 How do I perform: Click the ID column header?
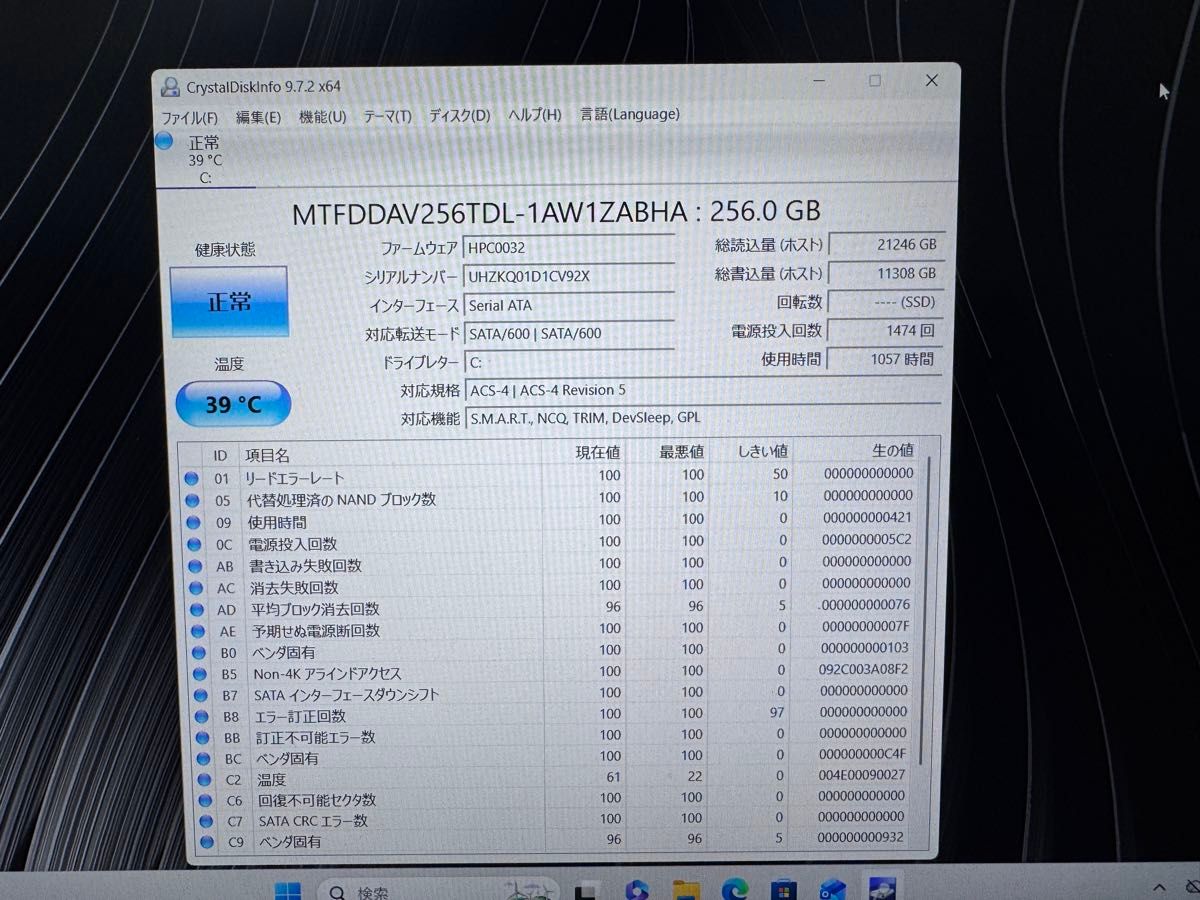pyautogui.click(x=220, y=455)
